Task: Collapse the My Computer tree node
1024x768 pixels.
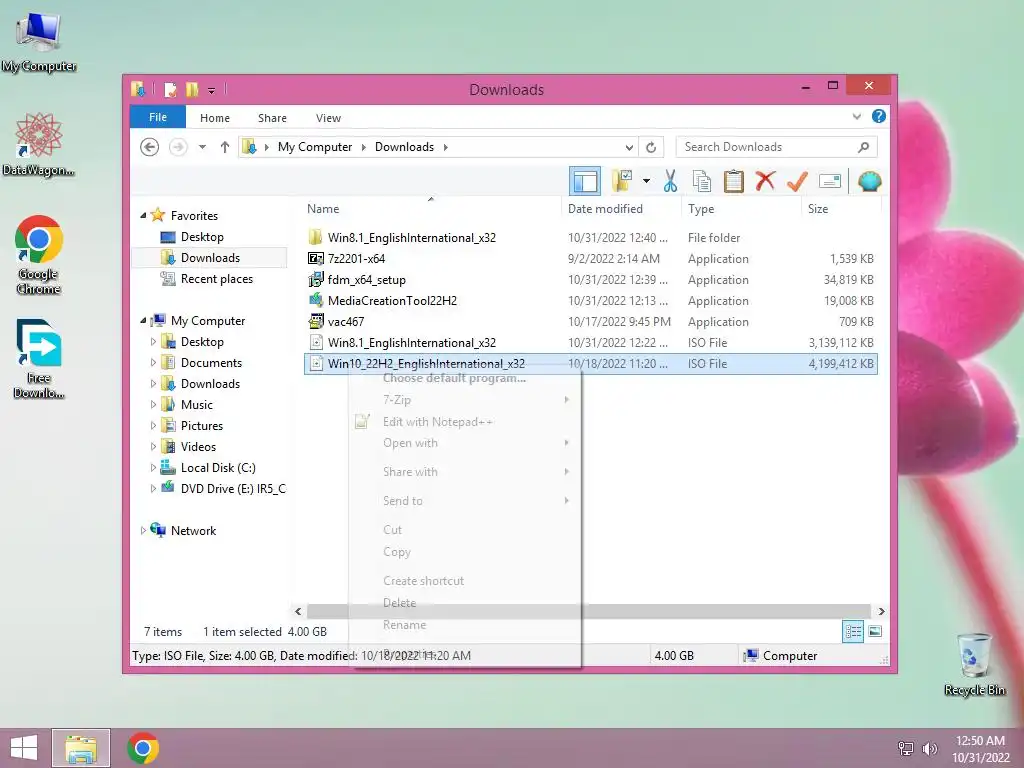Action: coord(143,320)
